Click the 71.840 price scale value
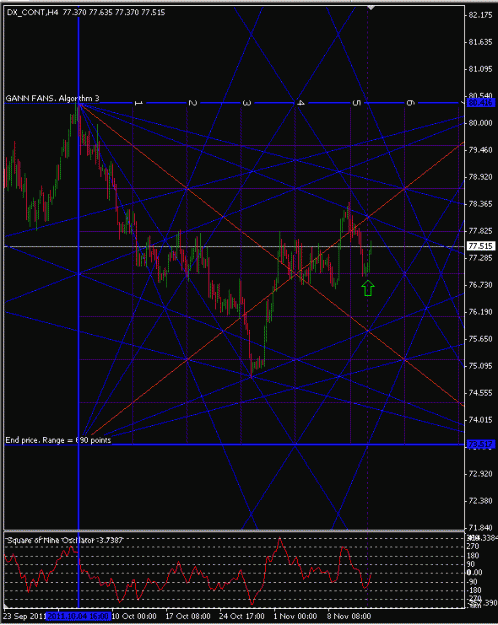 click(x=480, y=528)
